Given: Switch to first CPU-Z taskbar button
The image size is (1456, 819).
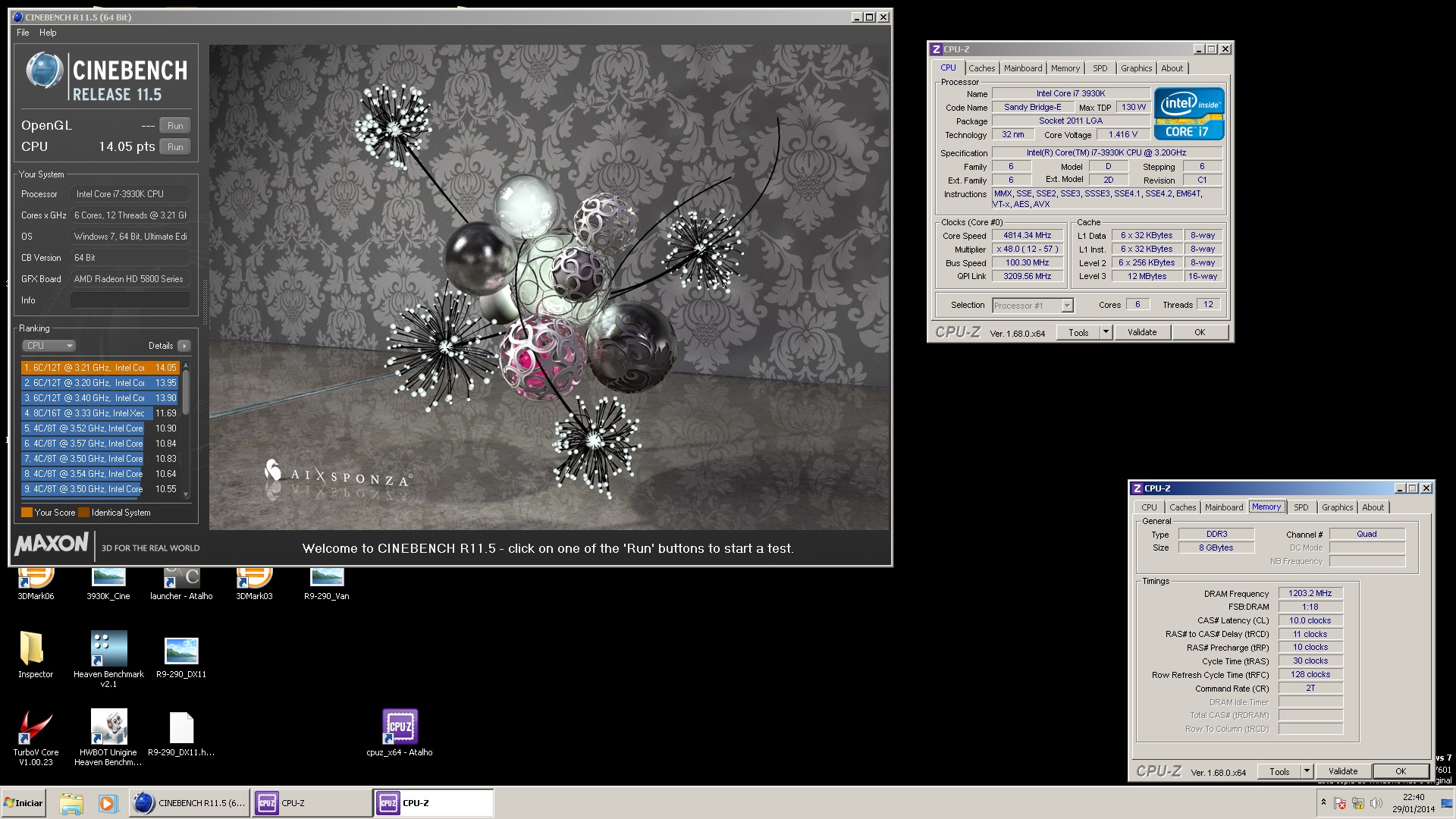Looking at the screenshot, I should click(x=312, y=803).
